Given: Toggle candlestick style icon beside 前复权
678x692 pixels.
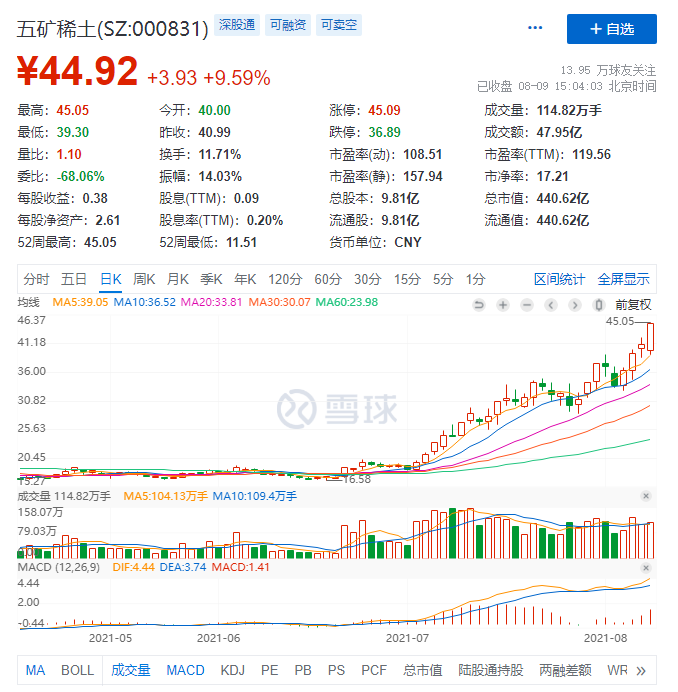Looking at the screenshot, I should 599,305.
